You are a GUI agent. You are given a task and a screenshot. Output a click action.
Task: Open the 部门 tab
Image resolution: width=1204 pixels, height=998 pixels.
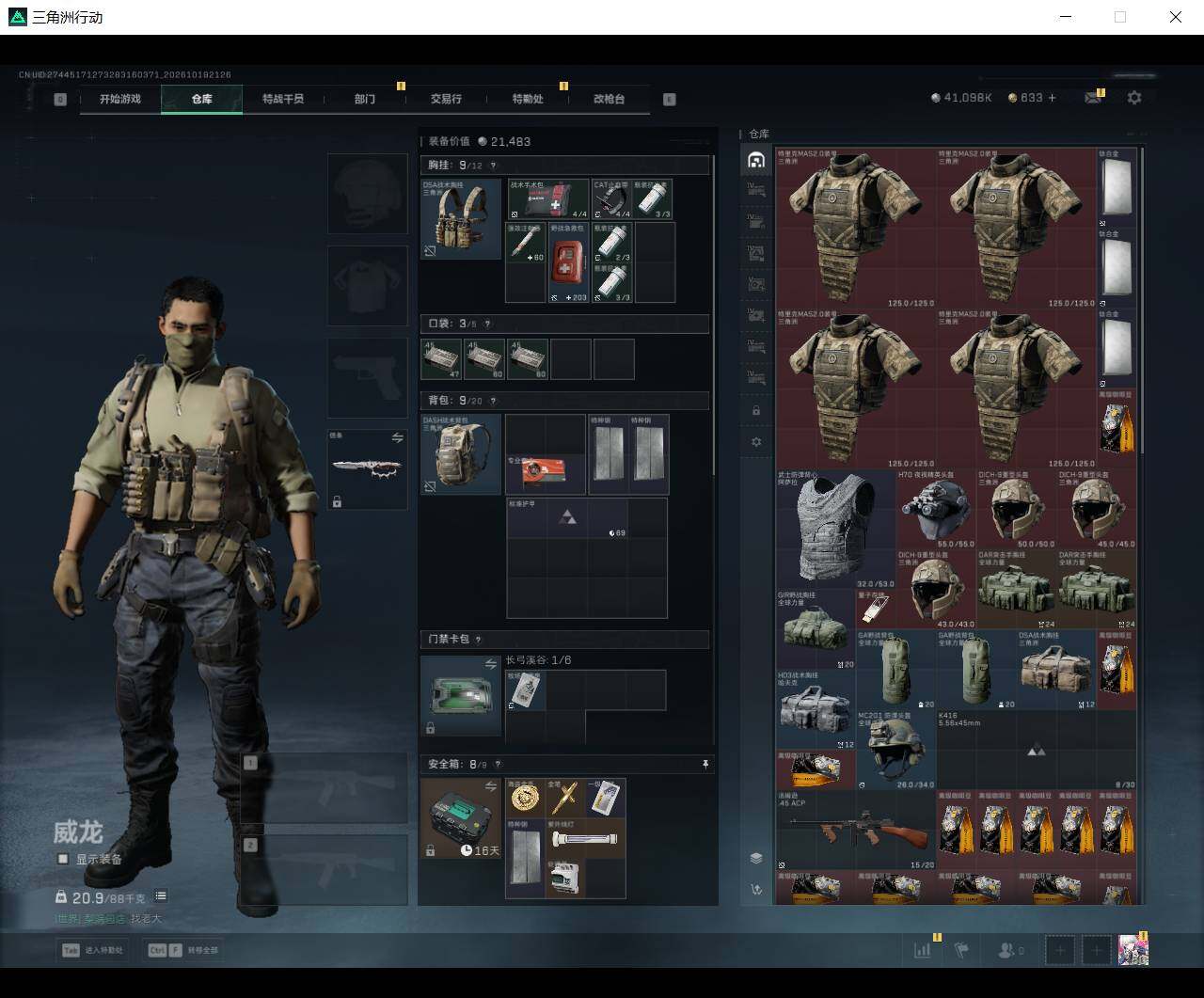tap(365, 99)
